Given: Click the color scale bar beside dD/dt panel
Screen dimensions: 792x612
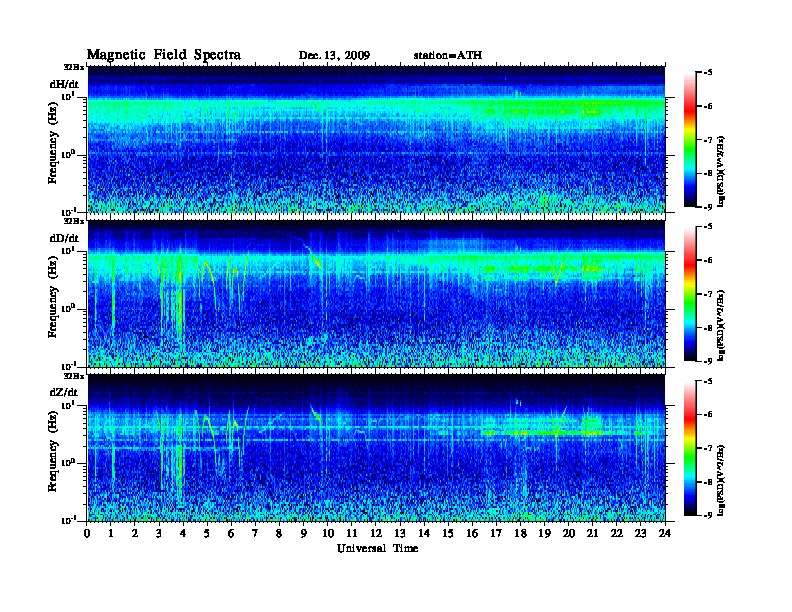Looking at the screenshot, I should (x=690, y=294).
